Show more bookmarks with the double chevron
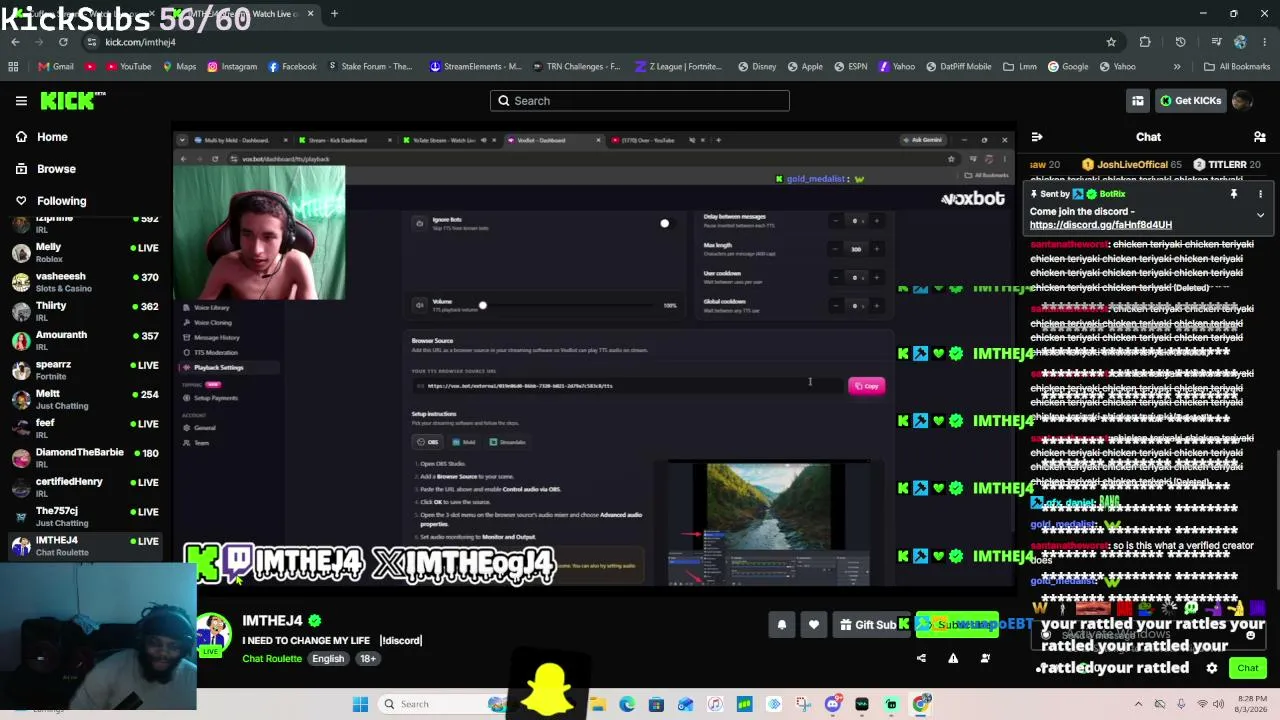The width and height of the screenshot is (1280, 720). 1177,67
